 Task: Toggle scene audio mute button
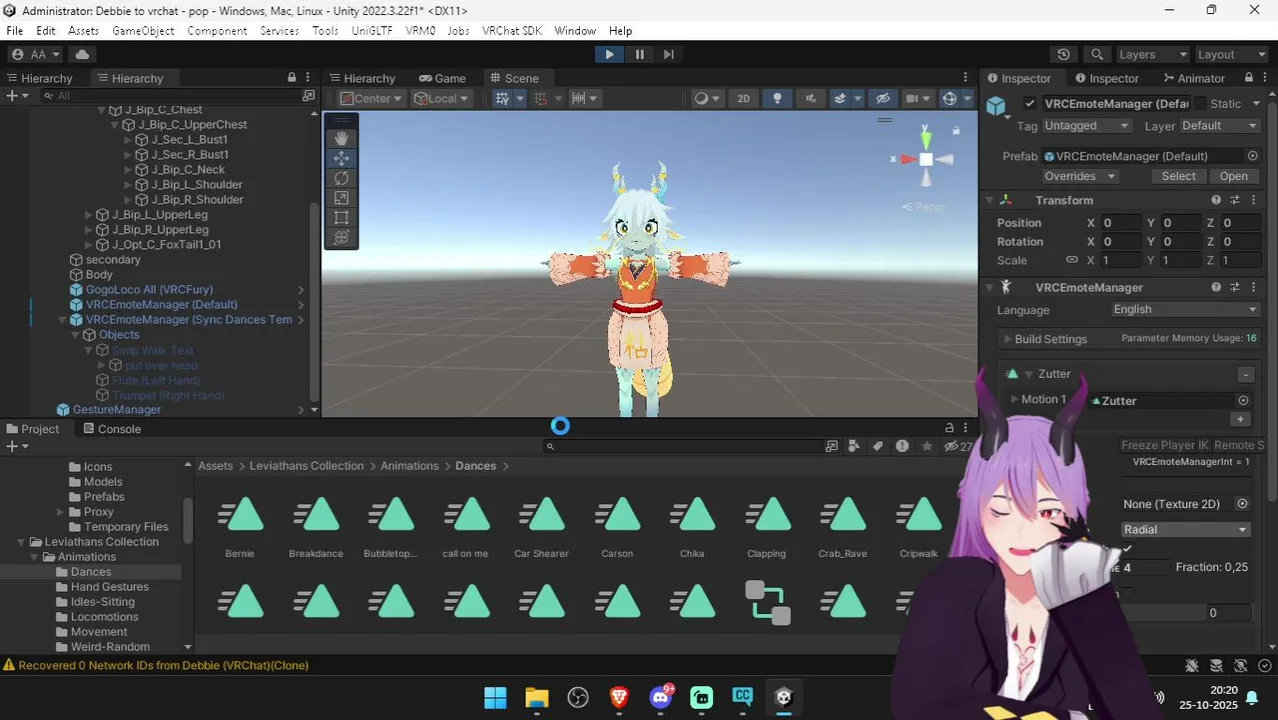click(810, 98)
